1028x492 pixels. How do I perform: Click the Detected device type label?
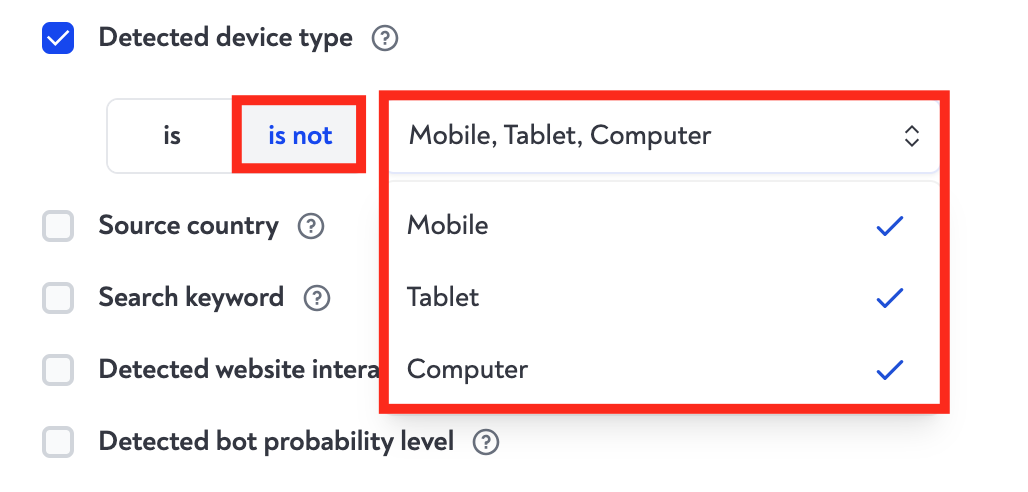pyautogui.click(x=225, y=39)
